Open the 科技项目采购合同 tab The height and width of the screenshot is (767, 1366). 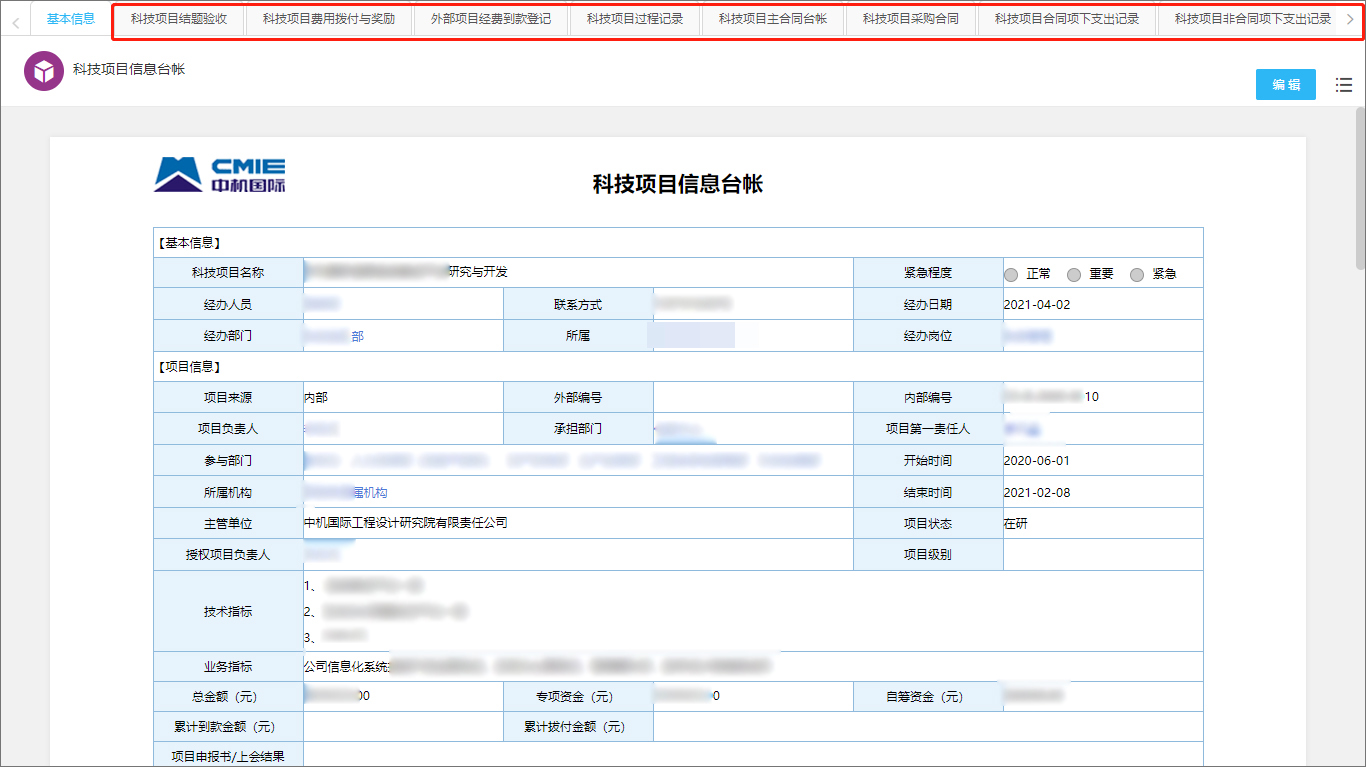coord(911,19)
